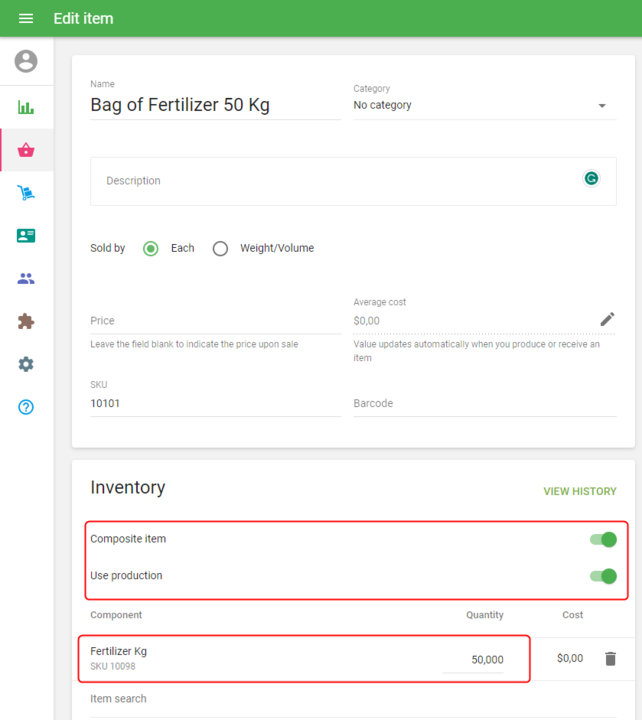The image size is (642, 720).
Task: Delete Fertilizer Kg component with trash icon
Action: click(x=610, y=658)
